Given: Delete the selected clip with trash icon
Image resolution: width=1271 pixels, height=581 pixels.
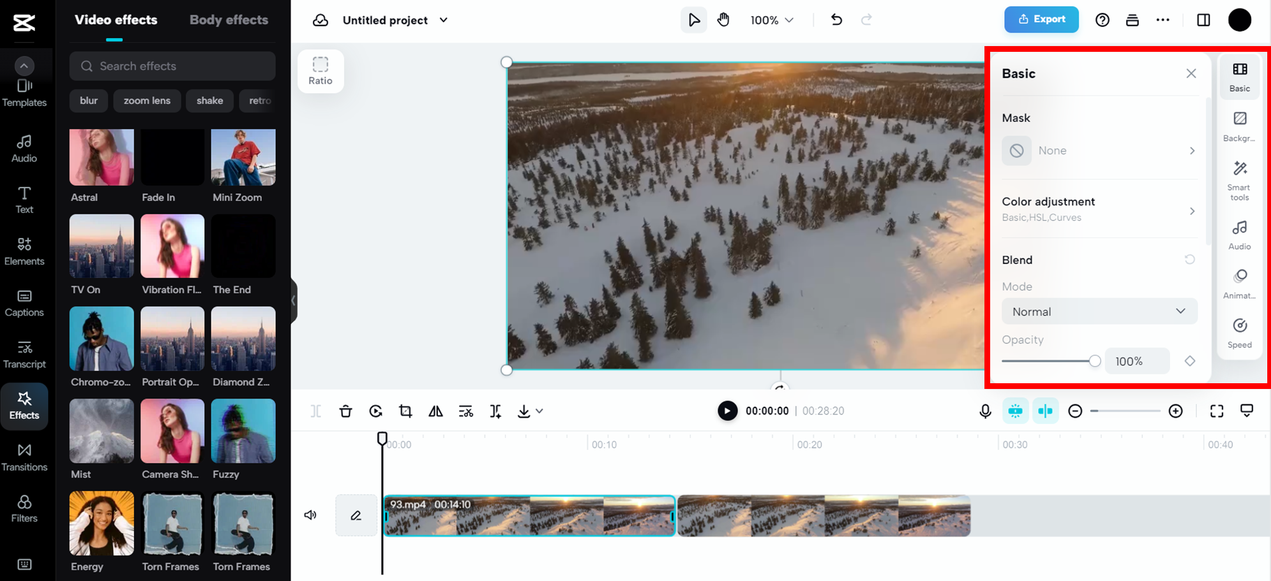Looking at the screenshot, I should [x=345, y=411].
